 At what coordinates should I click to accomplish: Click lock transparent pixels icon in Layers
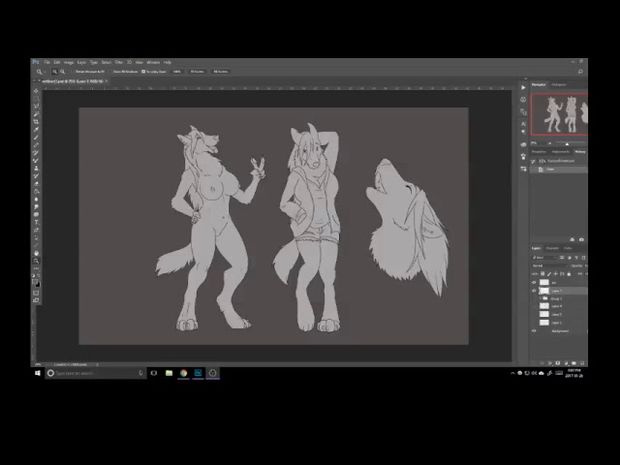pyautogui.click(x=542, y=274)
